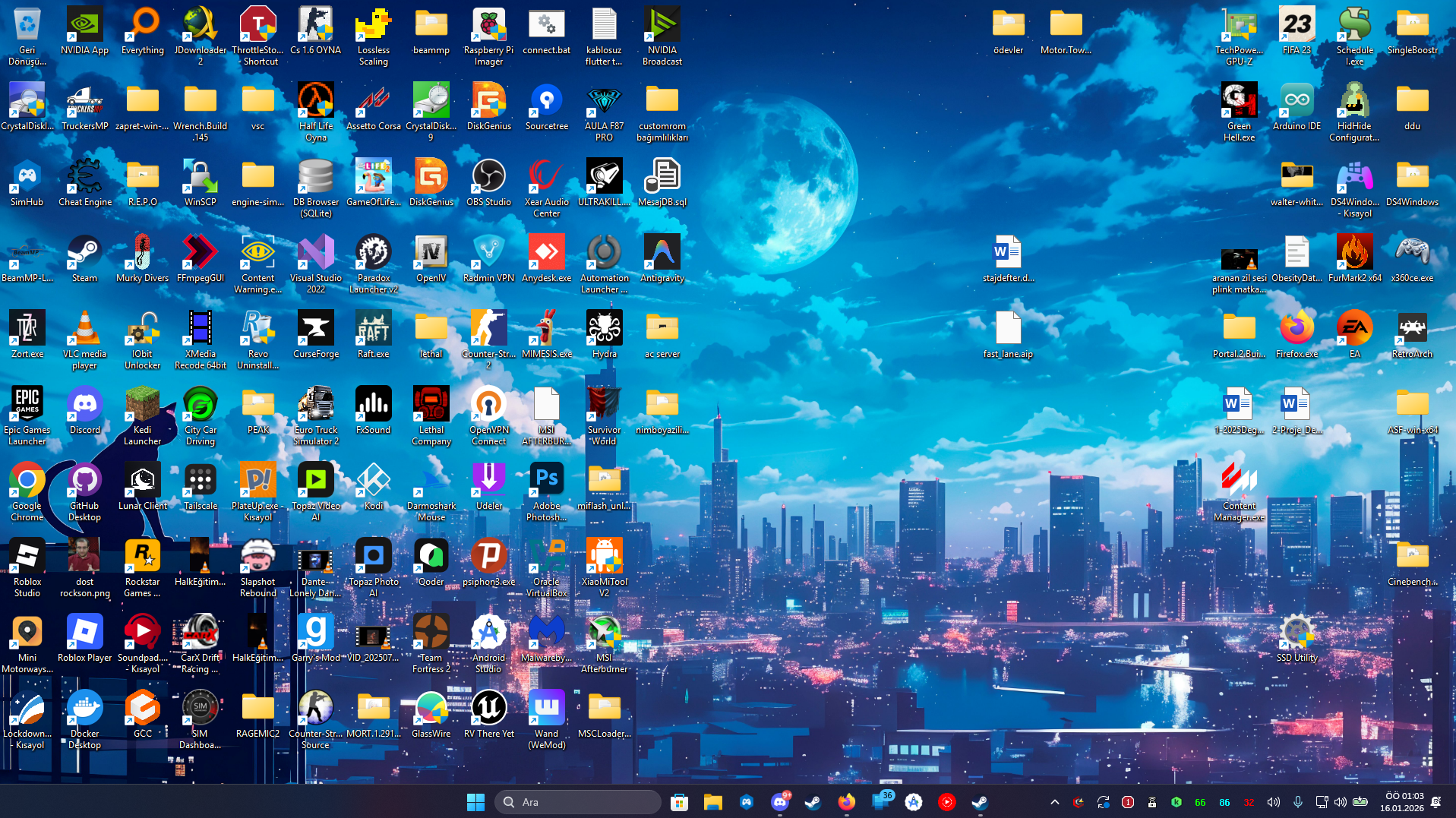The image size is (1456, 818).
Task: Launch Visual Studio 2022 shortcut
Action: point(315,264)
